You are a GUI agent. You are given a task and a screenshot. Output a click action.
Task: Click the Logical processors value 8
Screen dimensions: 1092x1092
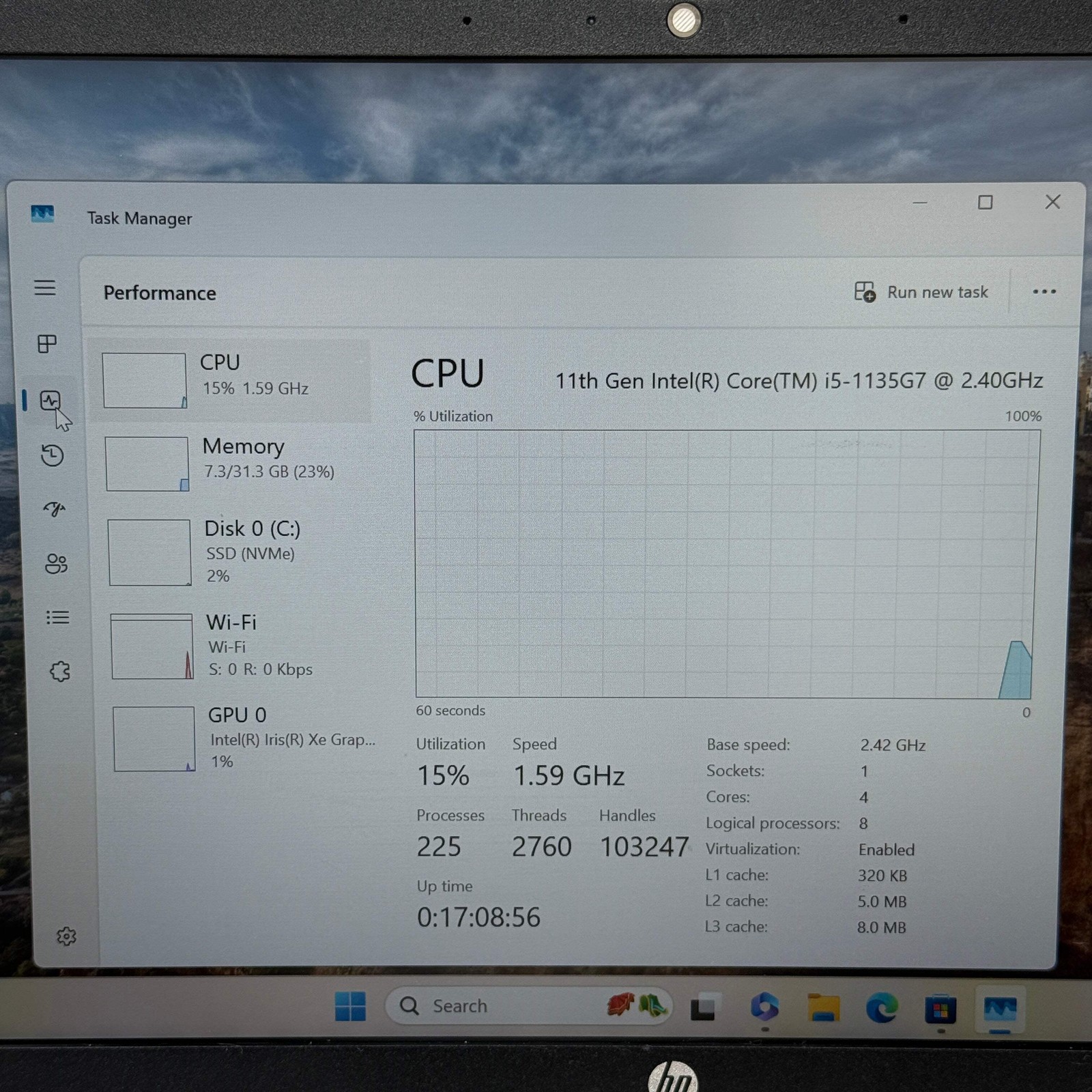(863, 824)
